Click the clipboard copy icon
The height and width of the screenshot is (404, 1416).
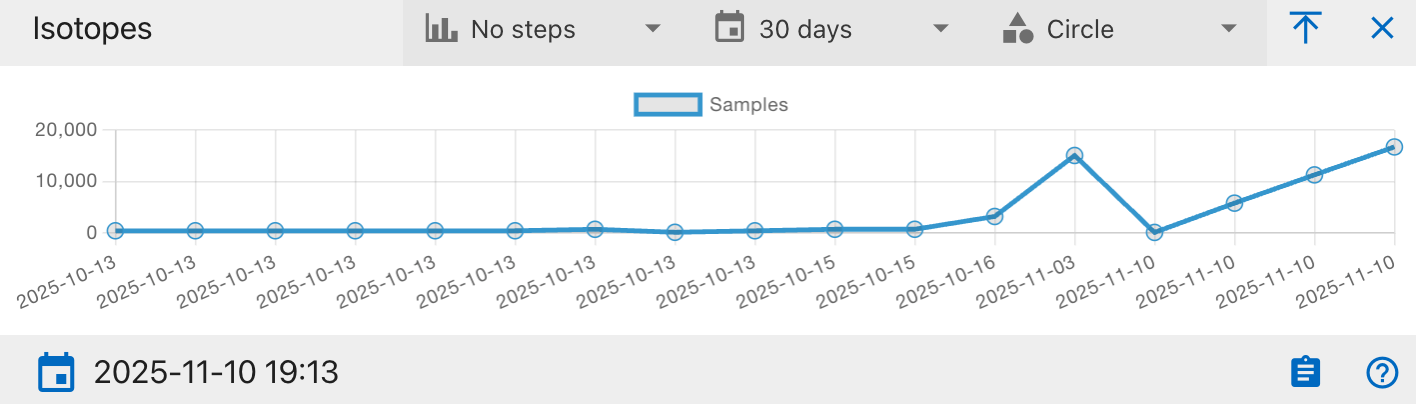point(1305,372)
